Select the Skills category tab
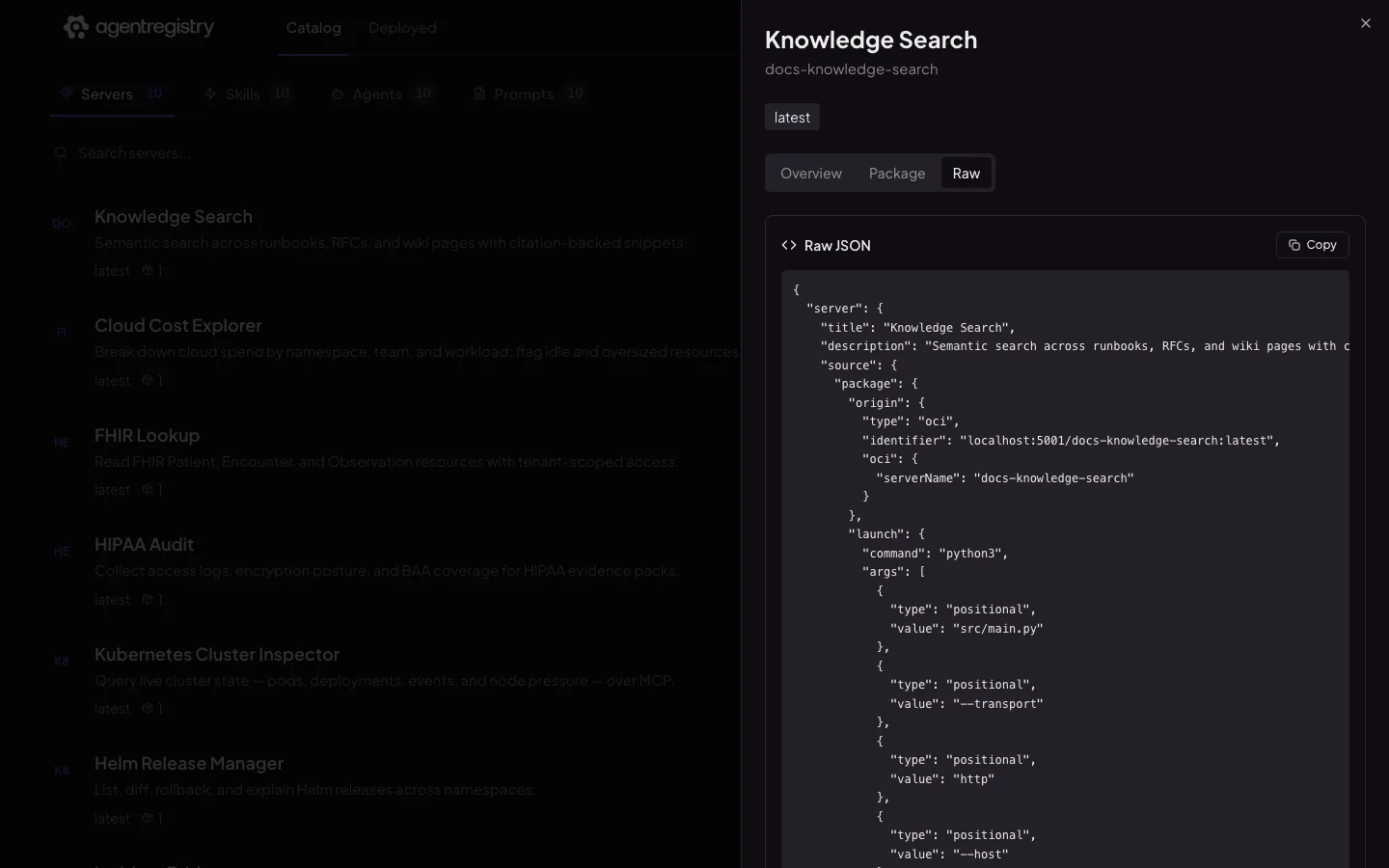 [247, 94]
